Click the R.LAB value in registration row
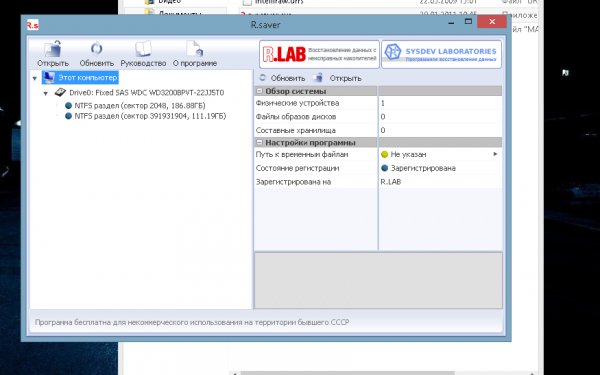Screen dimensions: 600x375 391,182
